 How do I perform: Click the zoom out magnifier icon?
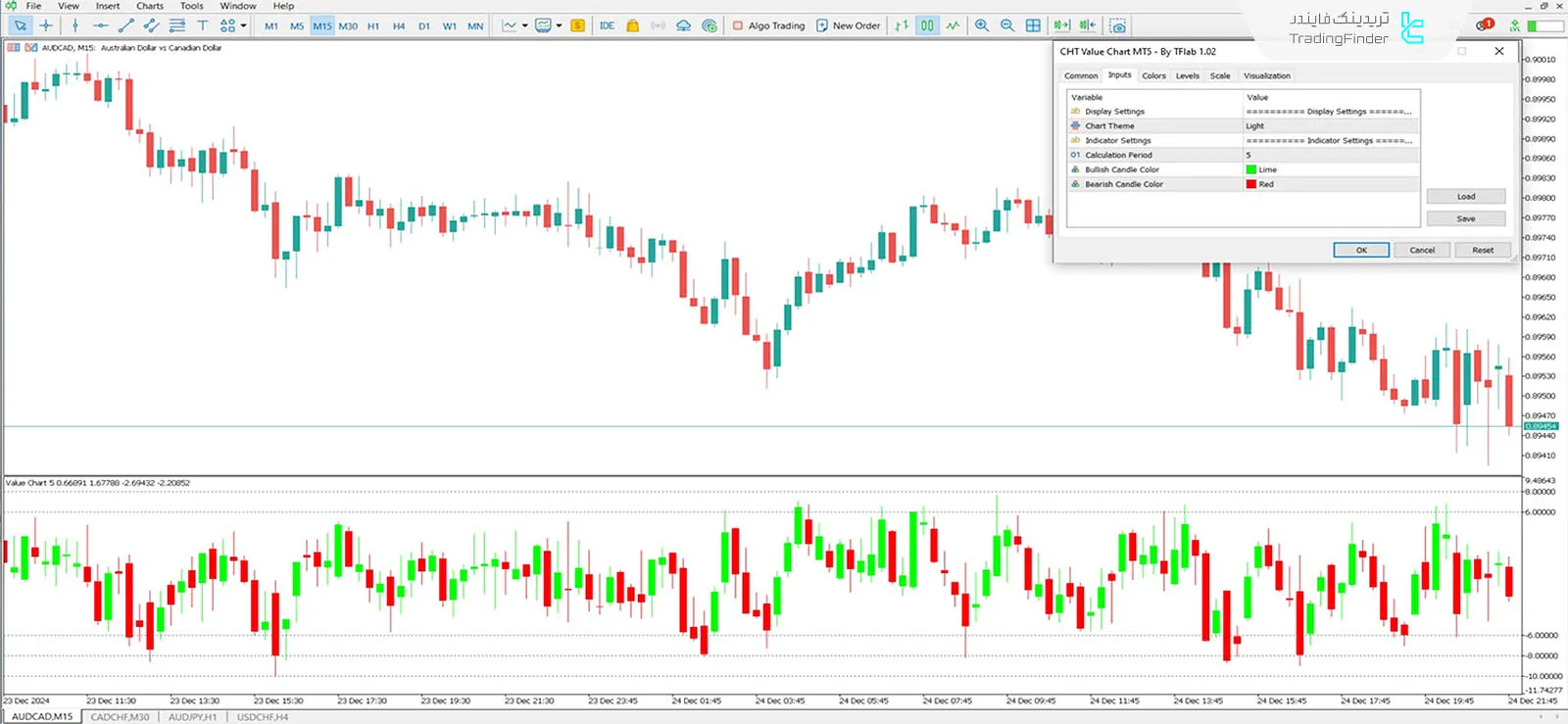pos(1006,25)
